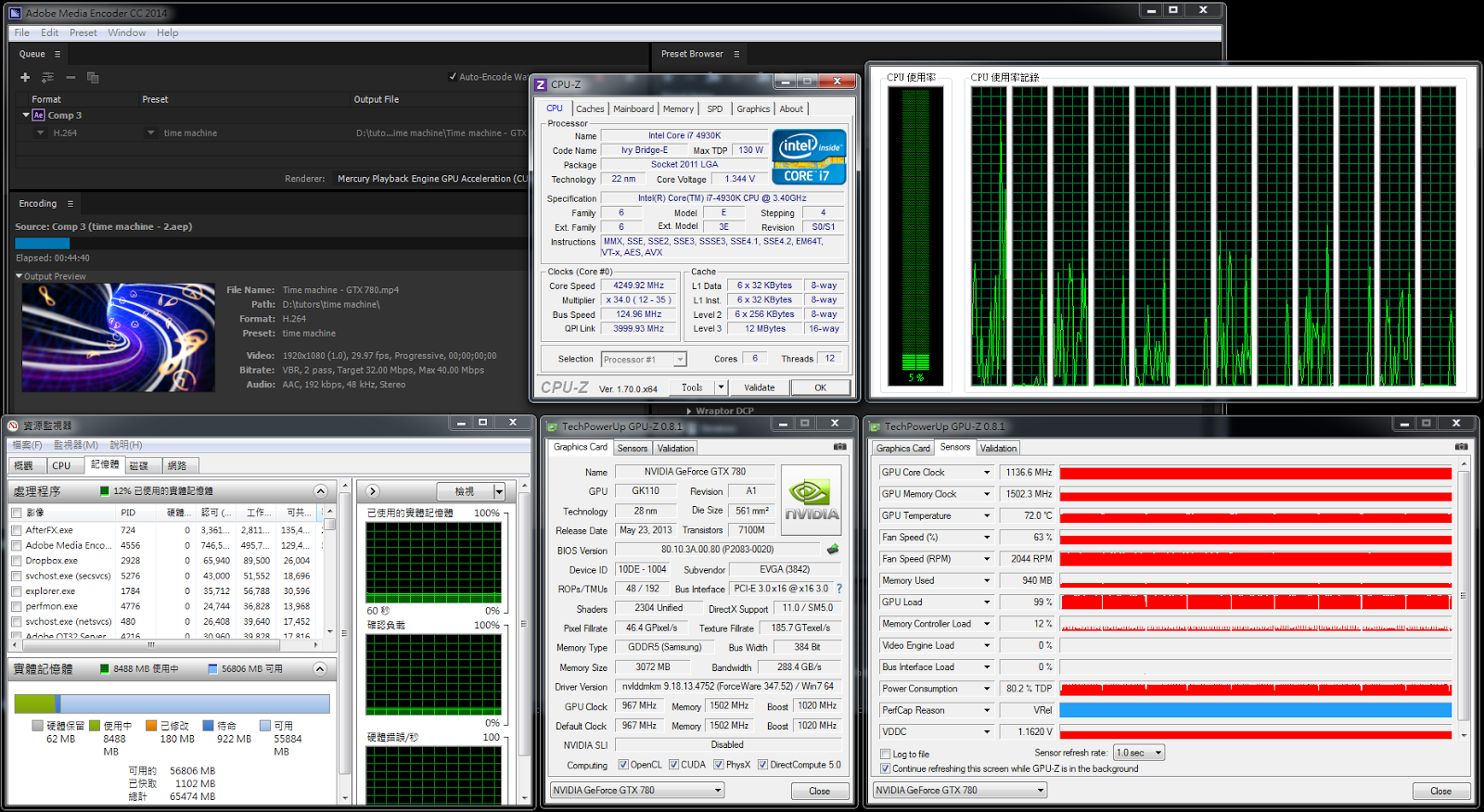
Task: Click the Remove minus icon in Queue toolbar
Action: [70, 77]
